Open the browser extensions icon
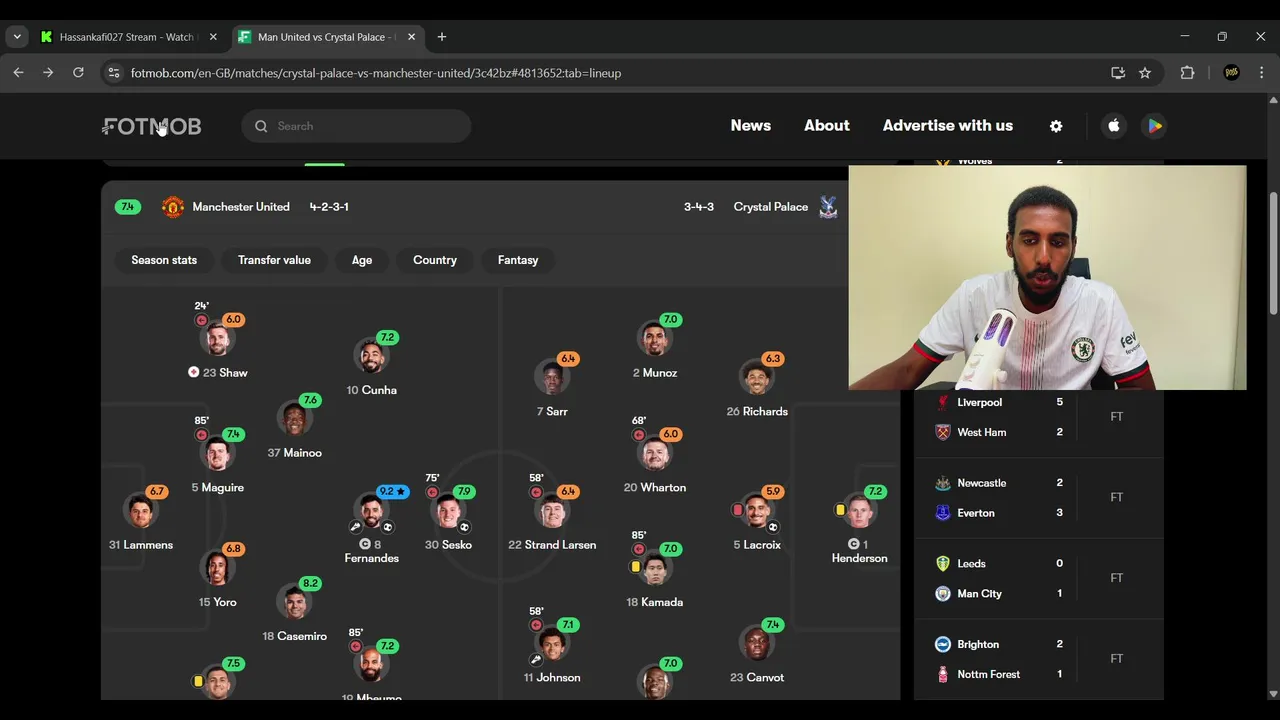 pyautogui.click(x=1188, y=73)
